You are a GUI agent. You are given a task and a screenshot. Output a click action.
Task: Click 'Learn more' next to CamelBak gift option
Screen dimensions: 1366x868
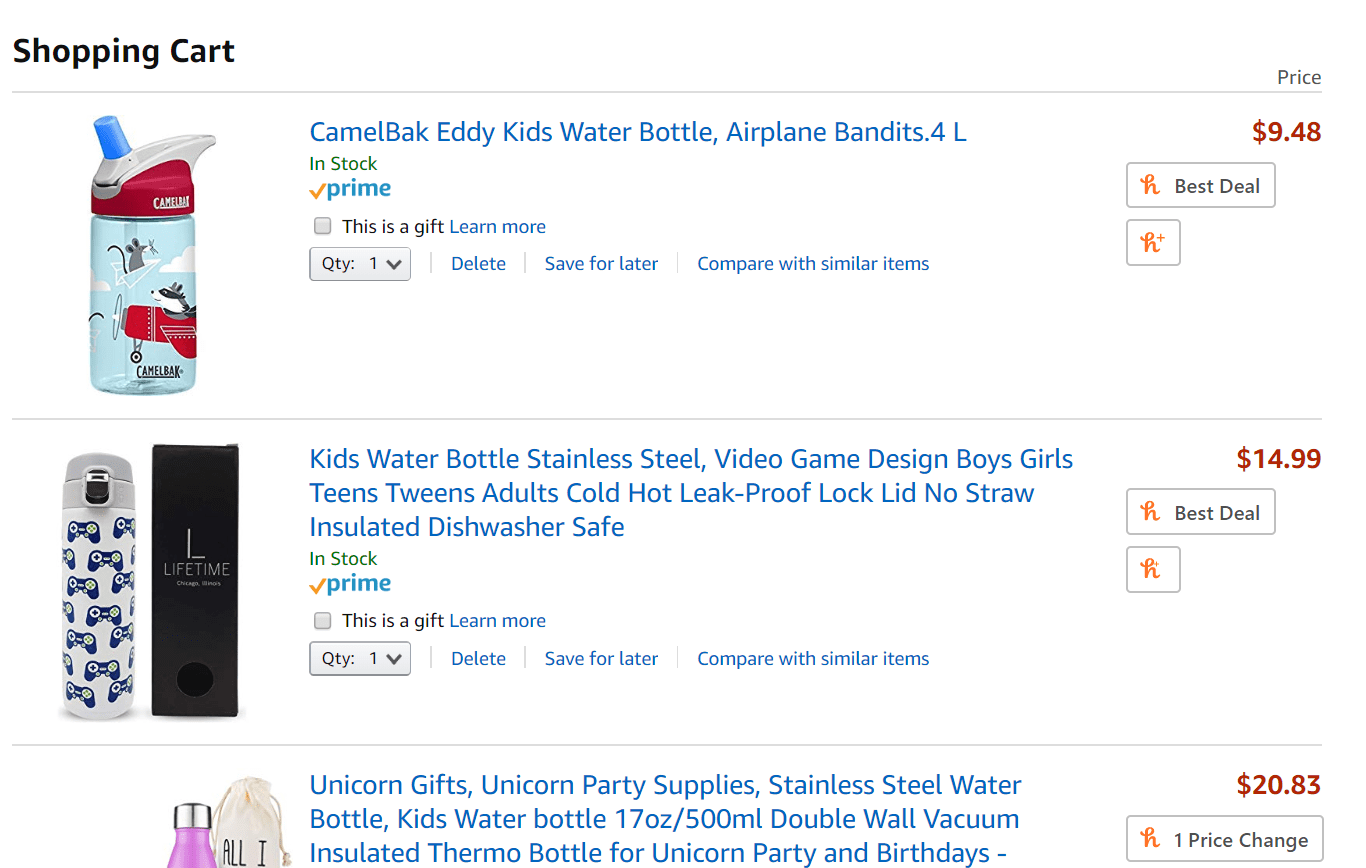[x=497, y=227]
